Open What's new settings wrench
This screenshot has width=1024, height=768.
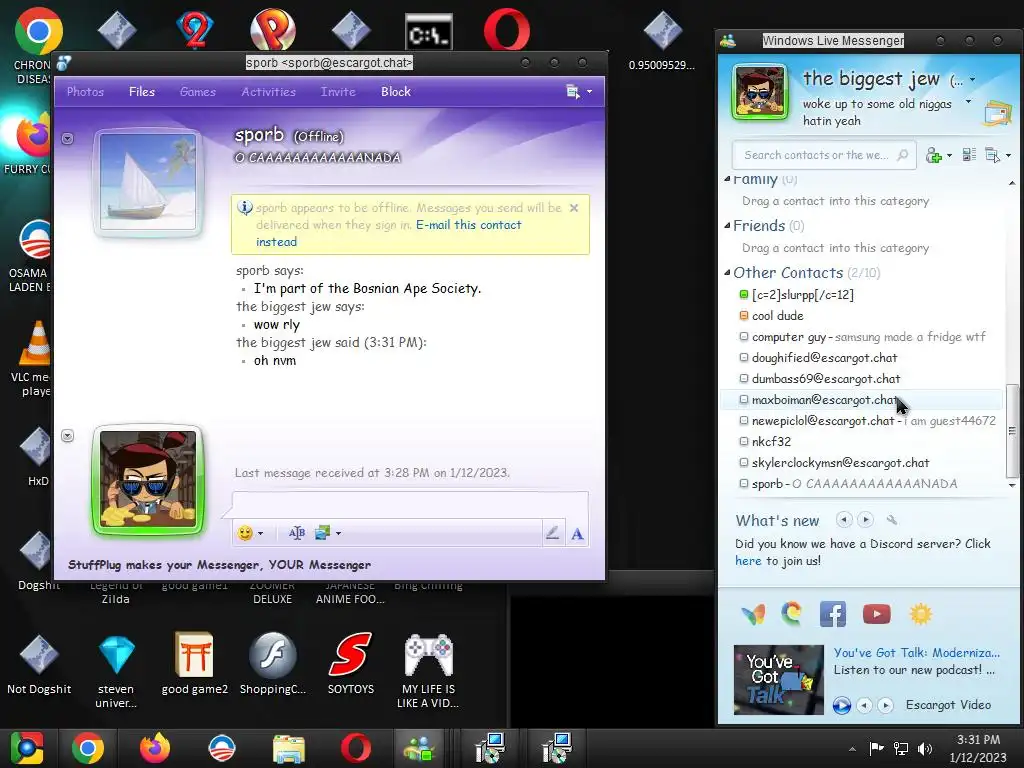click(891, 520)
